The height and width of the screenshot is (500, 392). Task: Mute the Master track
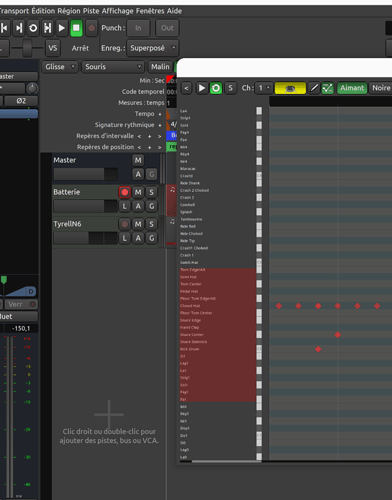point(138,160)
